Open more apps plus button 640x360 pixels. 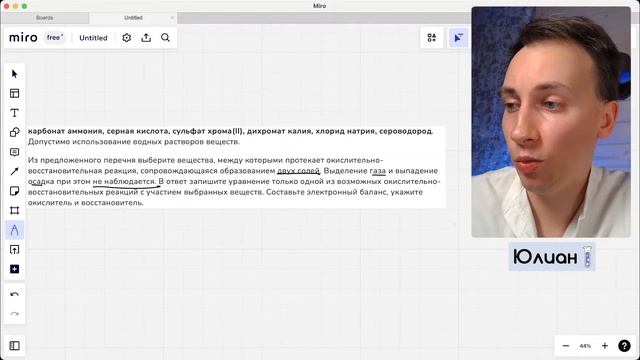pos(14,269)
